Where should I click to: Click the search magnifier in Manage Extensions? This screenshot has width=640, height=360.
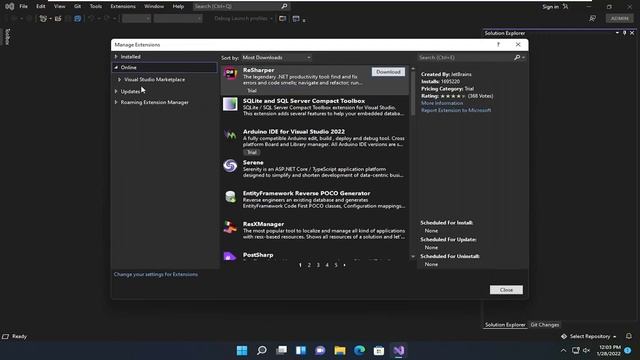pos(517,58)
